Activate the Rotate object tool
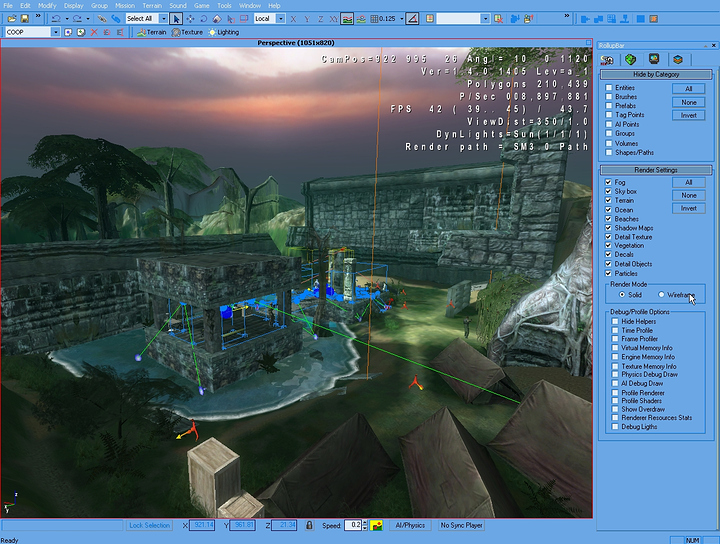This screenshot has width=720, height=544. pyautogui.click(x=203, y=18)
